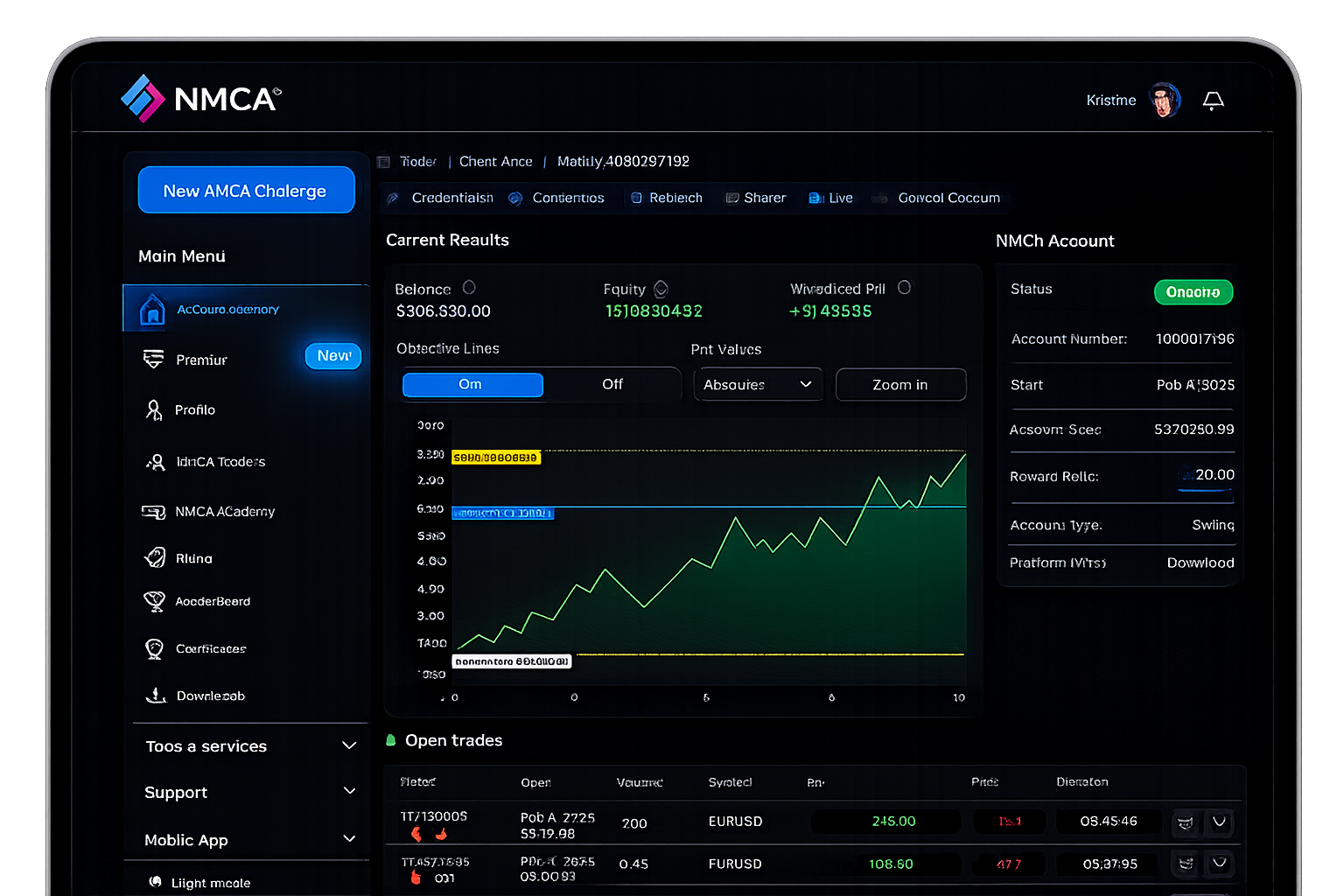This screenshot has height=896, width=1344.
Task: Click the Reward Ratio 20.00 value bar
Action: pos(1206,476)
